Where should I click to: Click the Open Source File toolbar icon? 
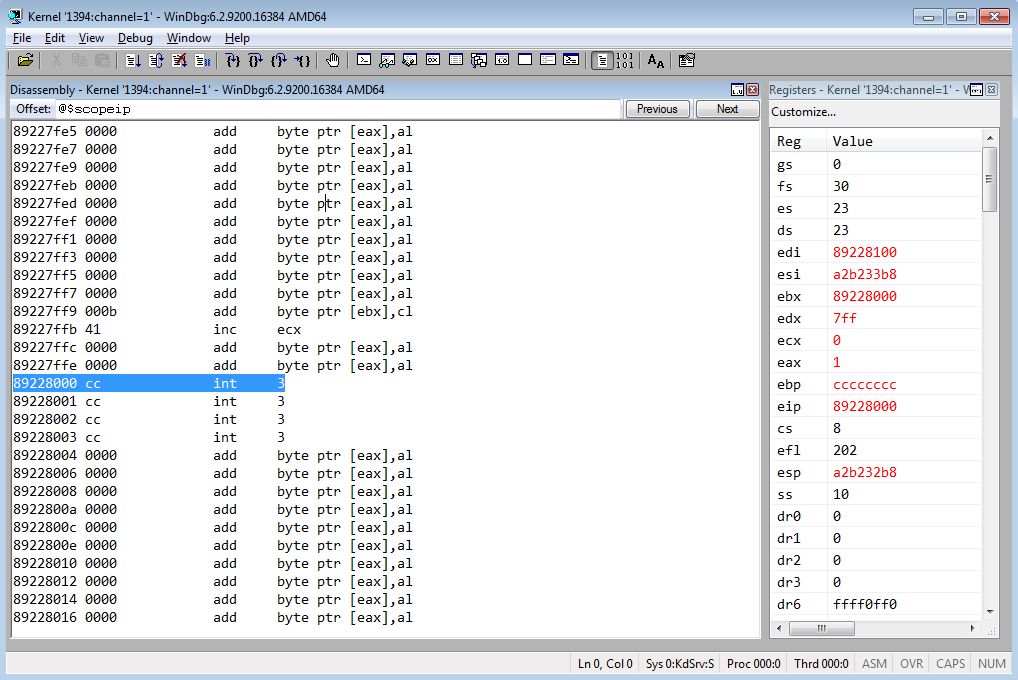click(x=26, y=61)
